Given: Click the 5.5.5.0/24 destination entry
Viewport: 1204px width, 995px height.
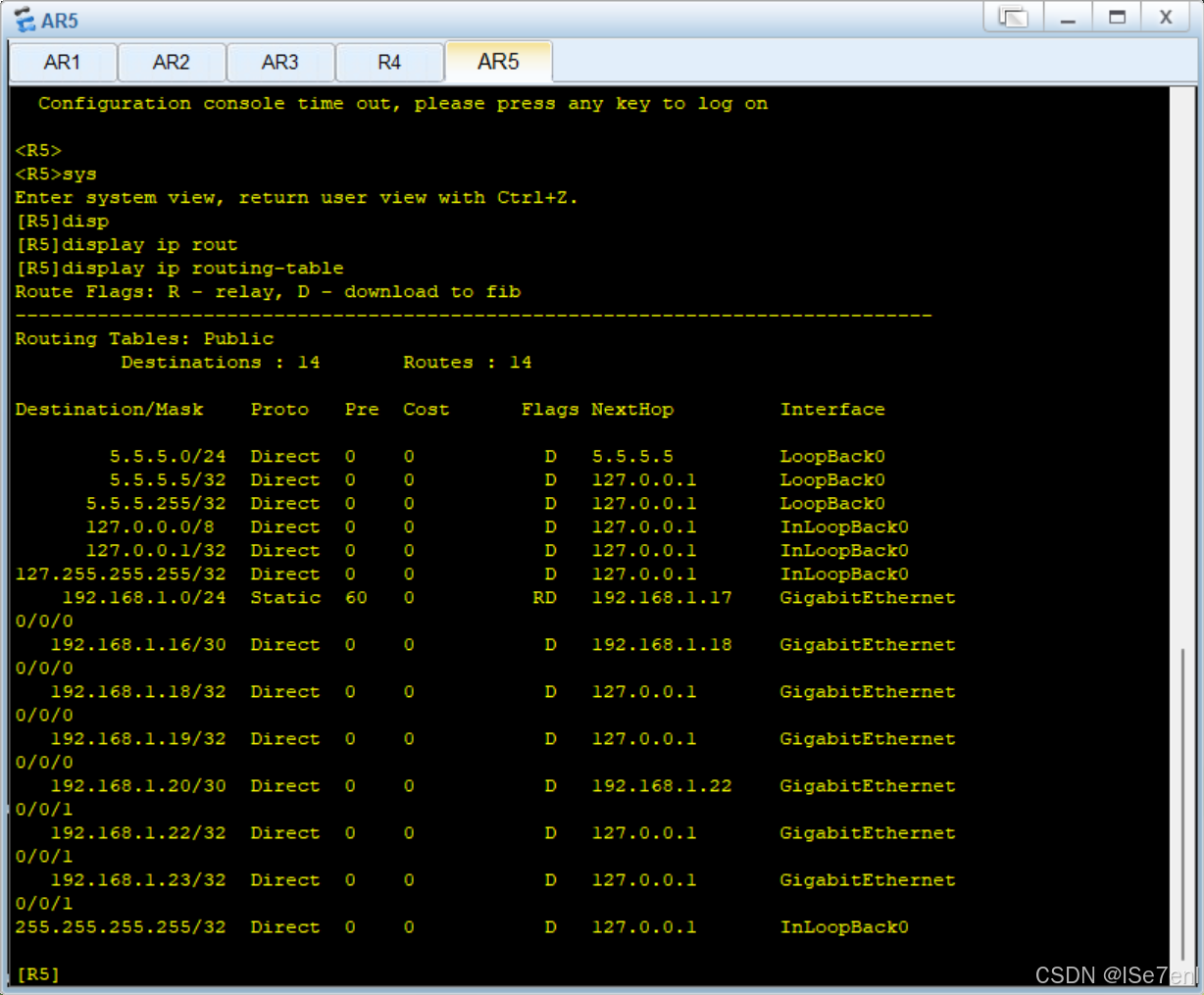Looking at the screenshot, I should tap(168, 457).
